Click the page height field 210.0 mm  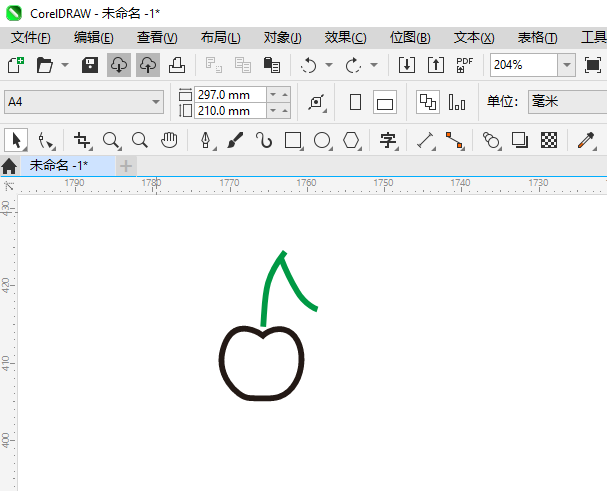230,111
